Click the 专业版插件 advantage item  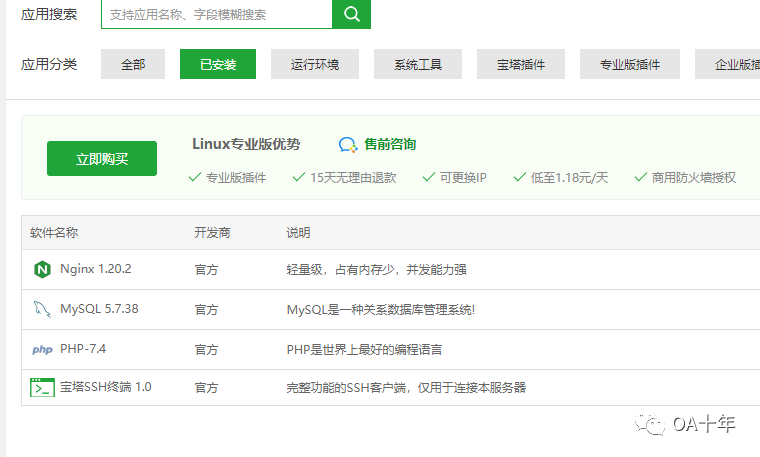coord(227,177)
